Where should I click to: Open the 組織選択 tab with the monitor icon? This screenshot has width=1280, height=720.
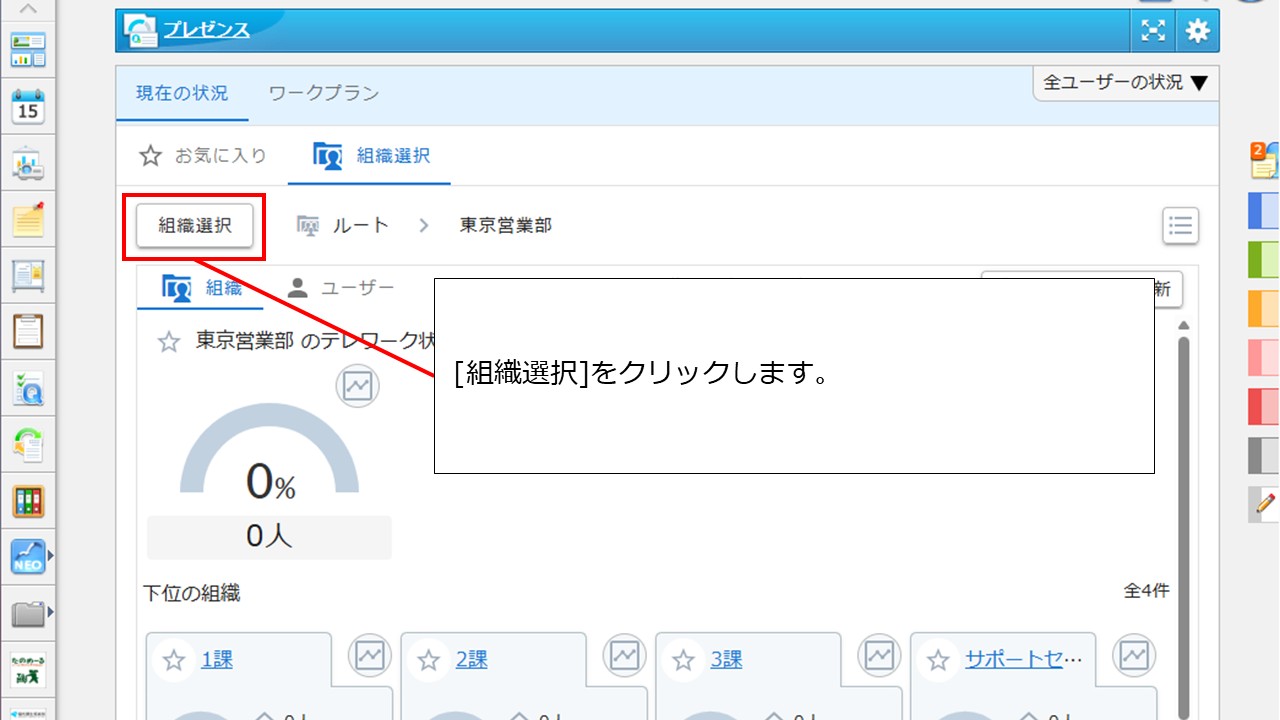coord(370,156)
